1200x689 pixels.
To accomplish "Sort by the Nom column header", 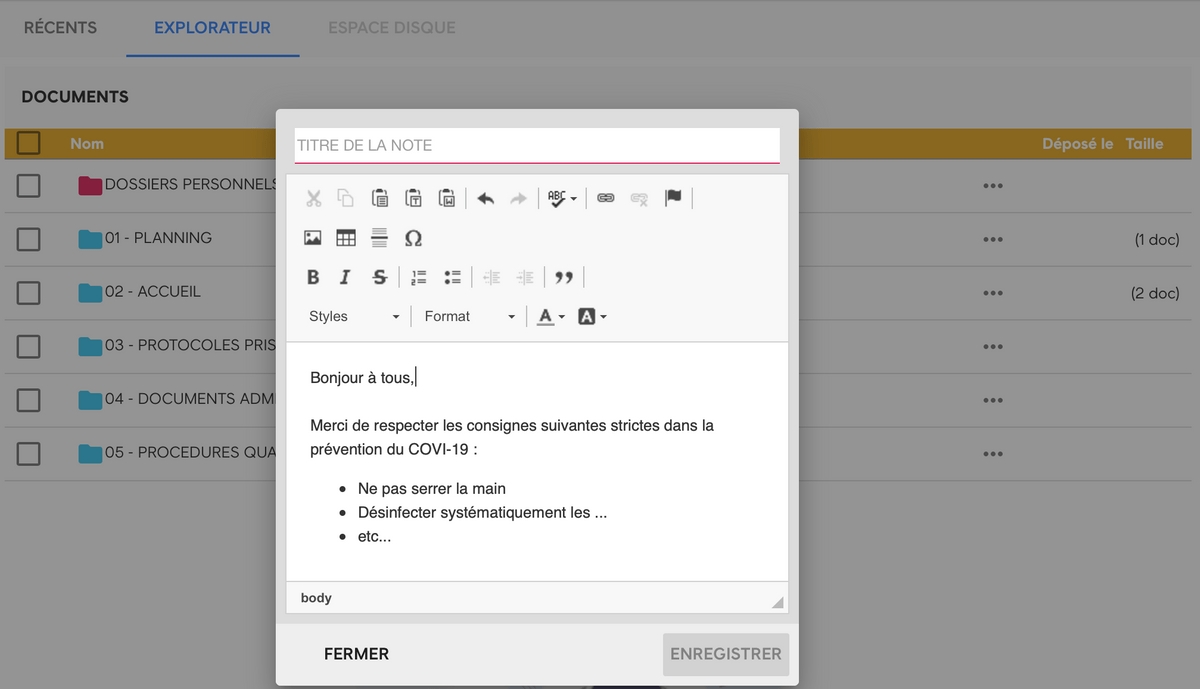I will (87, 144).
